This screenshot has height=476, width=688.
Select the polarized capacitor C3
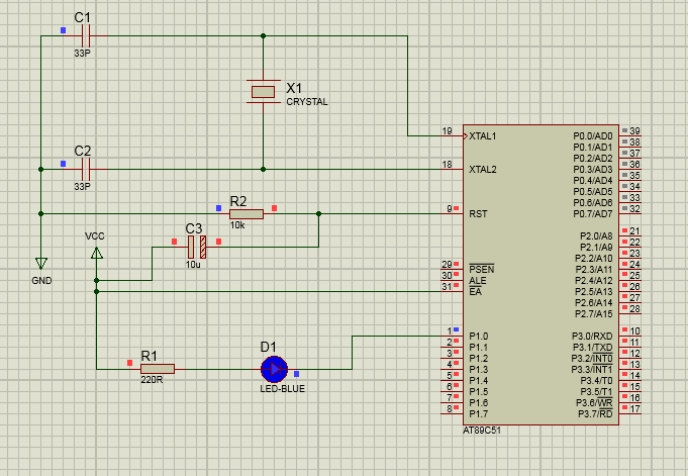196,245
